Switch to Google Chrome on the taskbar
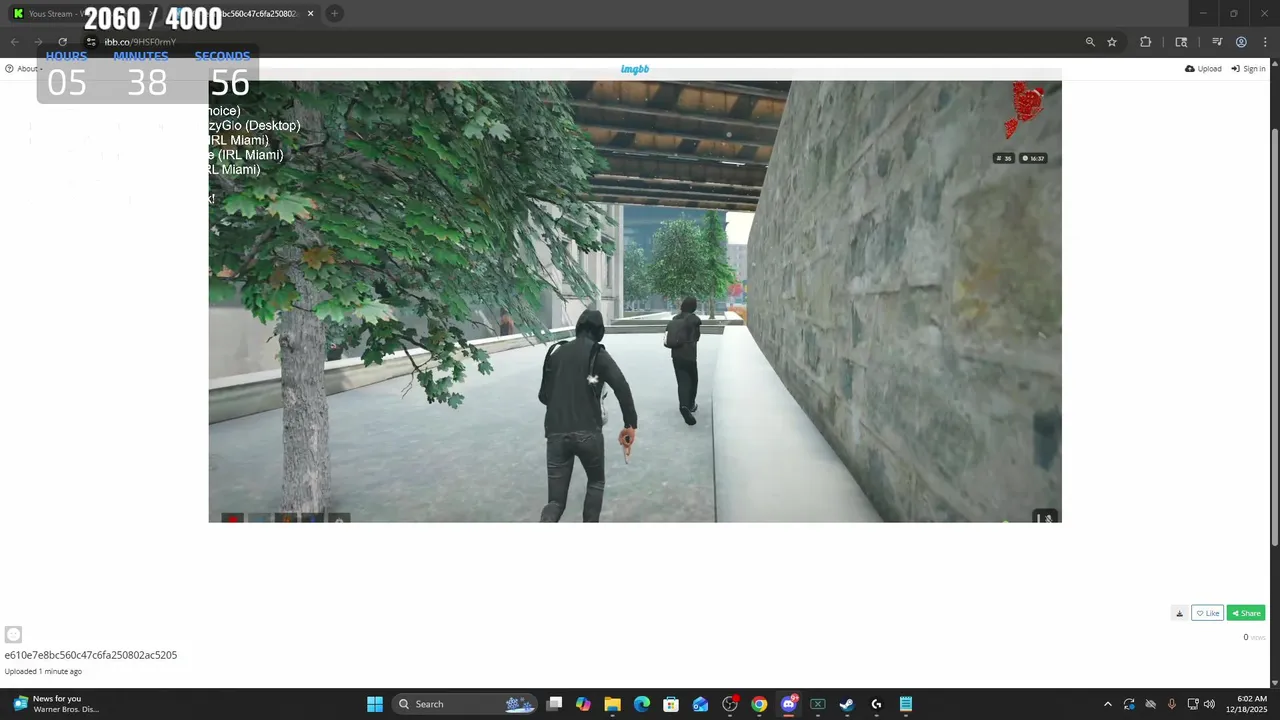 pyautogui.click(x=759, y=704)
